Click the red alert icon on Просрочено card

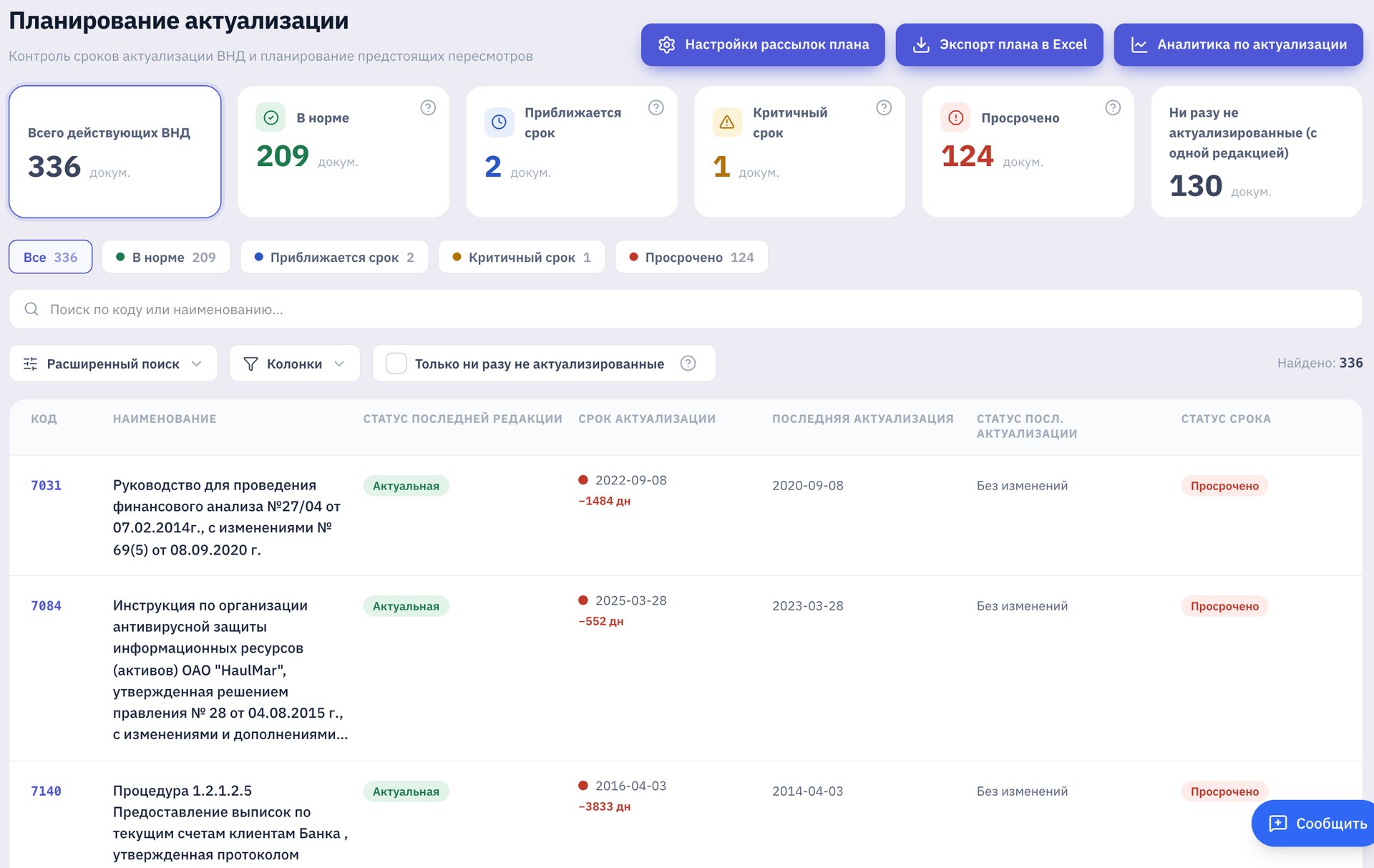pos(955,117)
